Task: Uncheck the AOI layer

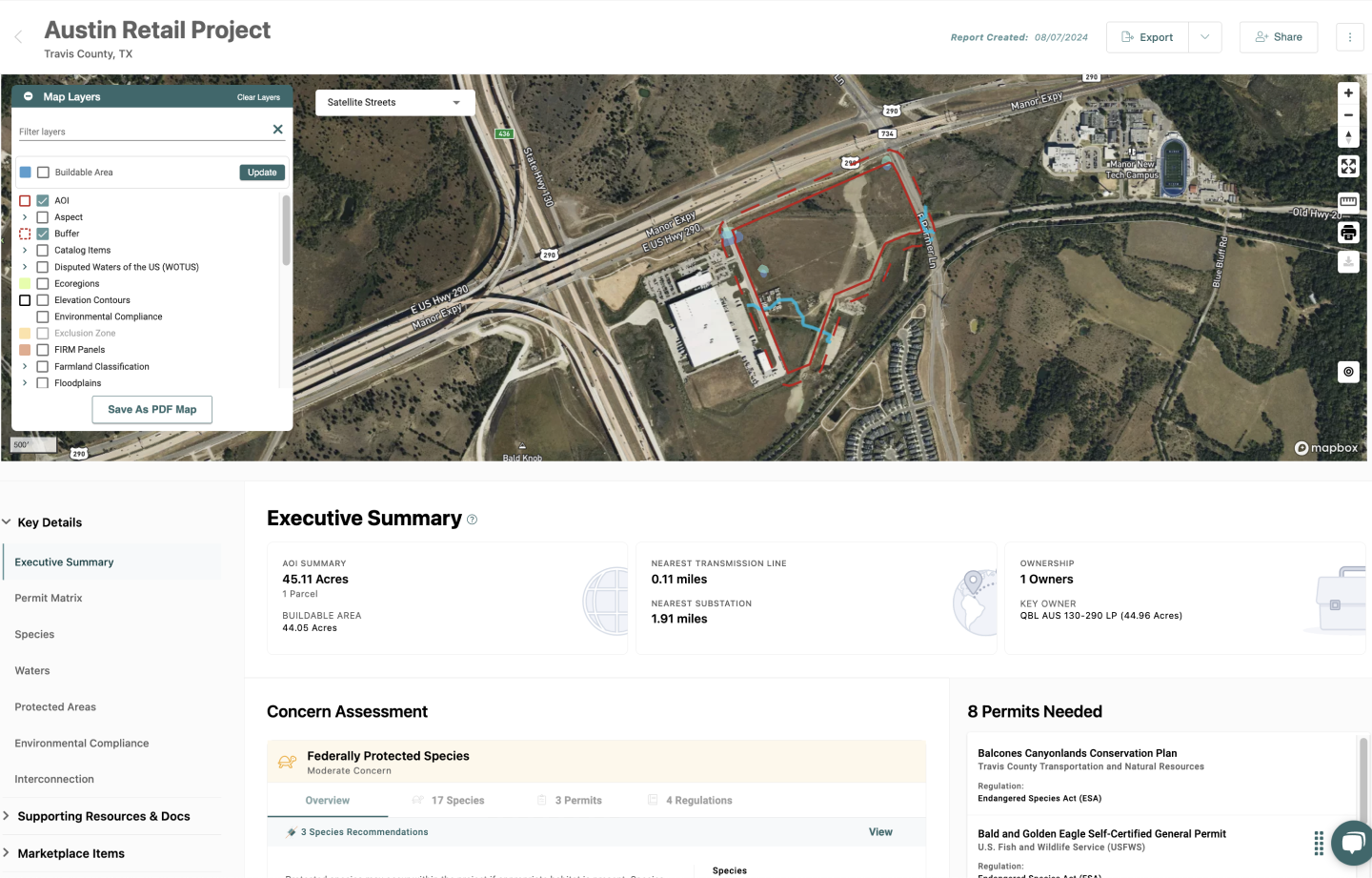Action: (x=42, y=200)
